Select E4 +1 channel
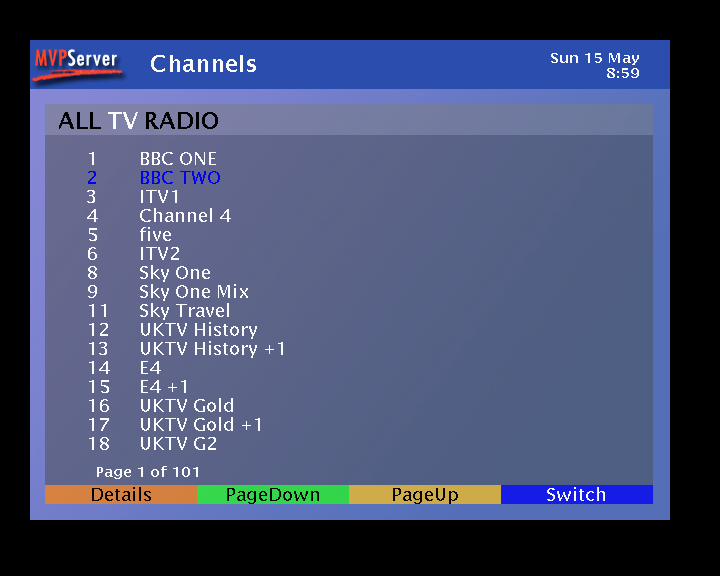This screenshot has width=720, height=576. [164, 387]
